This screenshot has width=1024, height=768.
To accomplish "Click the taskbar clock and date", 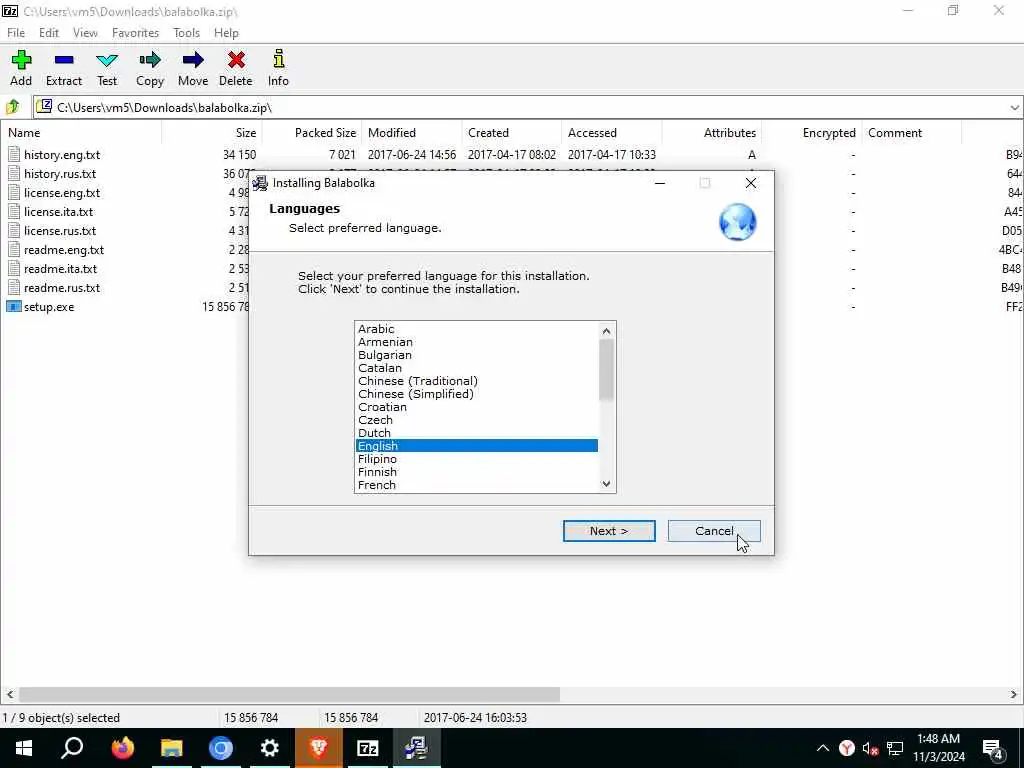I will (938, 748).
